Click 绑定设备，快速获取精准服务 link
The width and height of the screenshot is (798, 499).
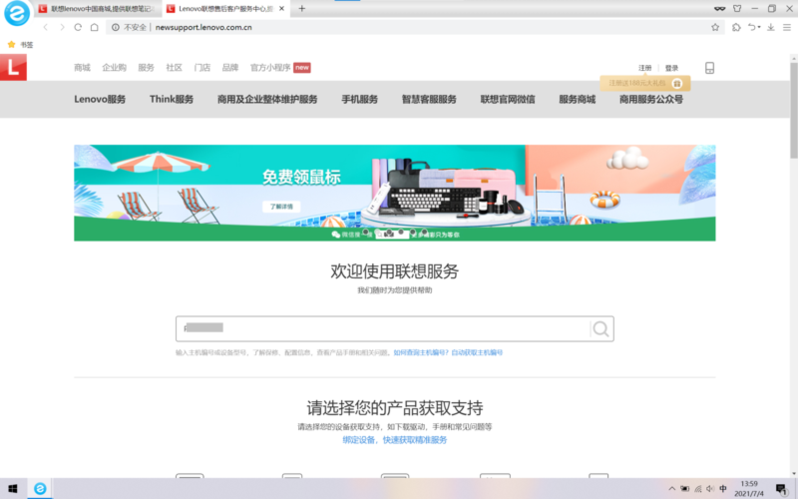point(394,440)
